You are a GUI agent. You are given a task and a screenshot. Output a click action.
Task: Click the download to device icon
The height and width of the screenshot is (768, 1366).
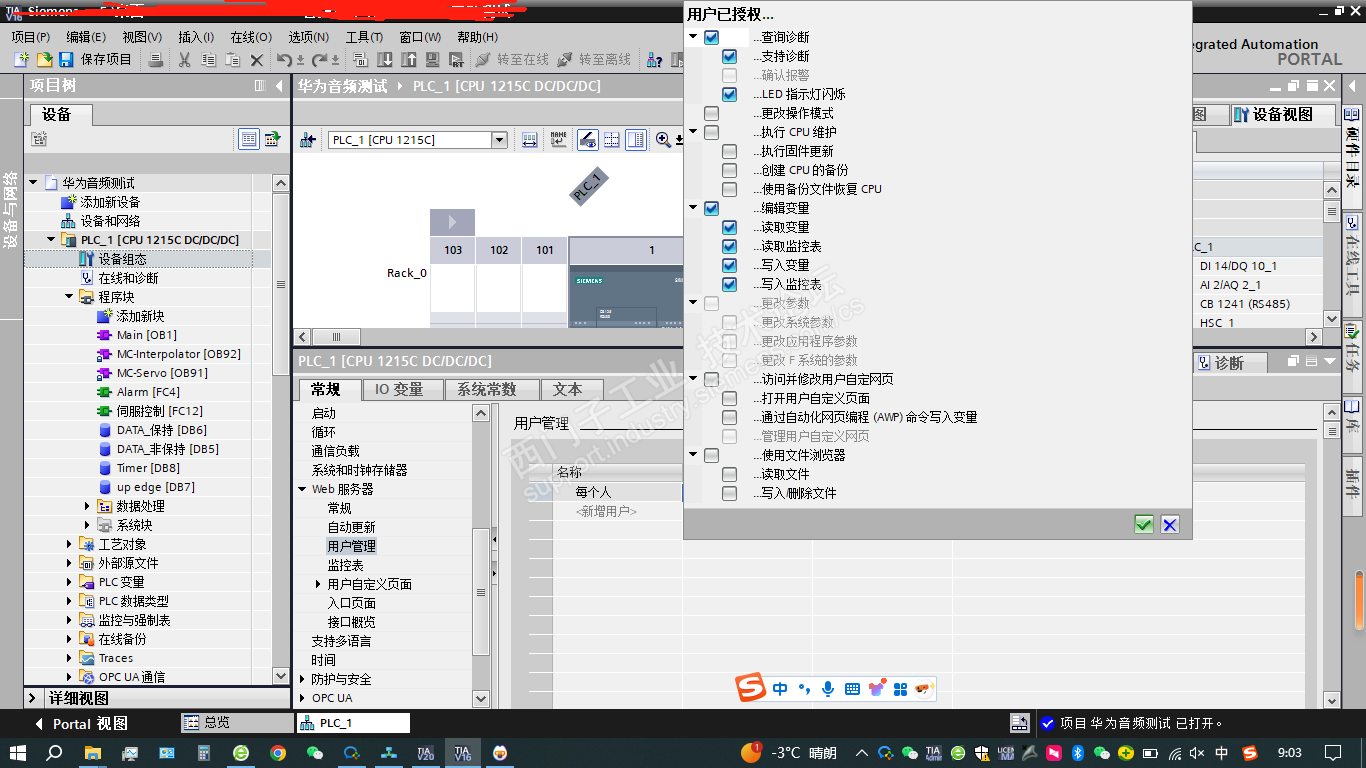coord(385,60)
